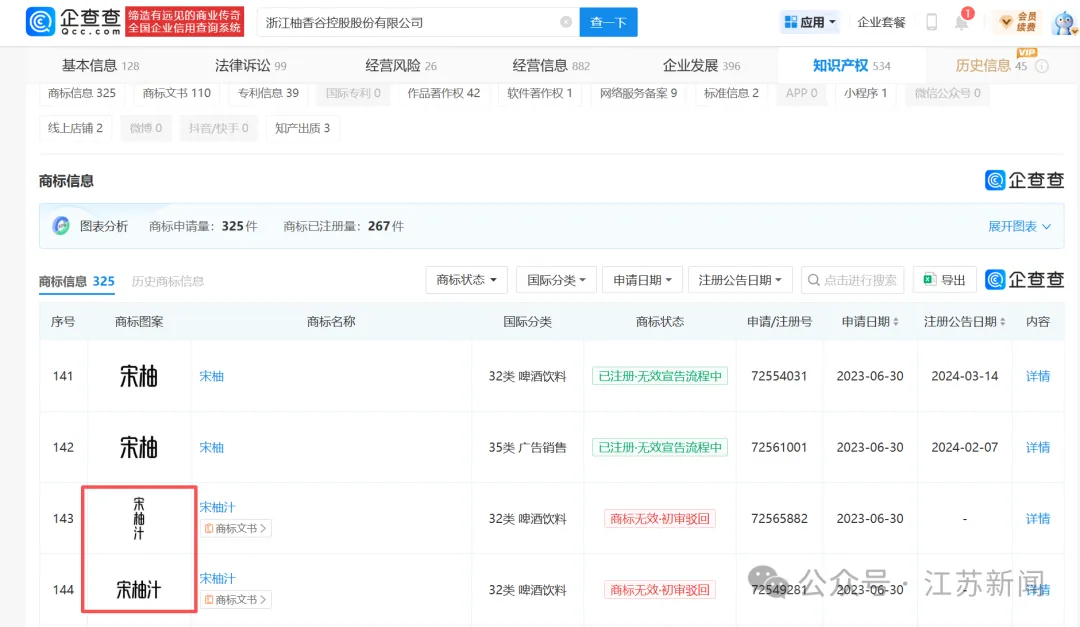1080x627 pixels.
Task: Export the table with 导出 button
Action: click(944, 280)
